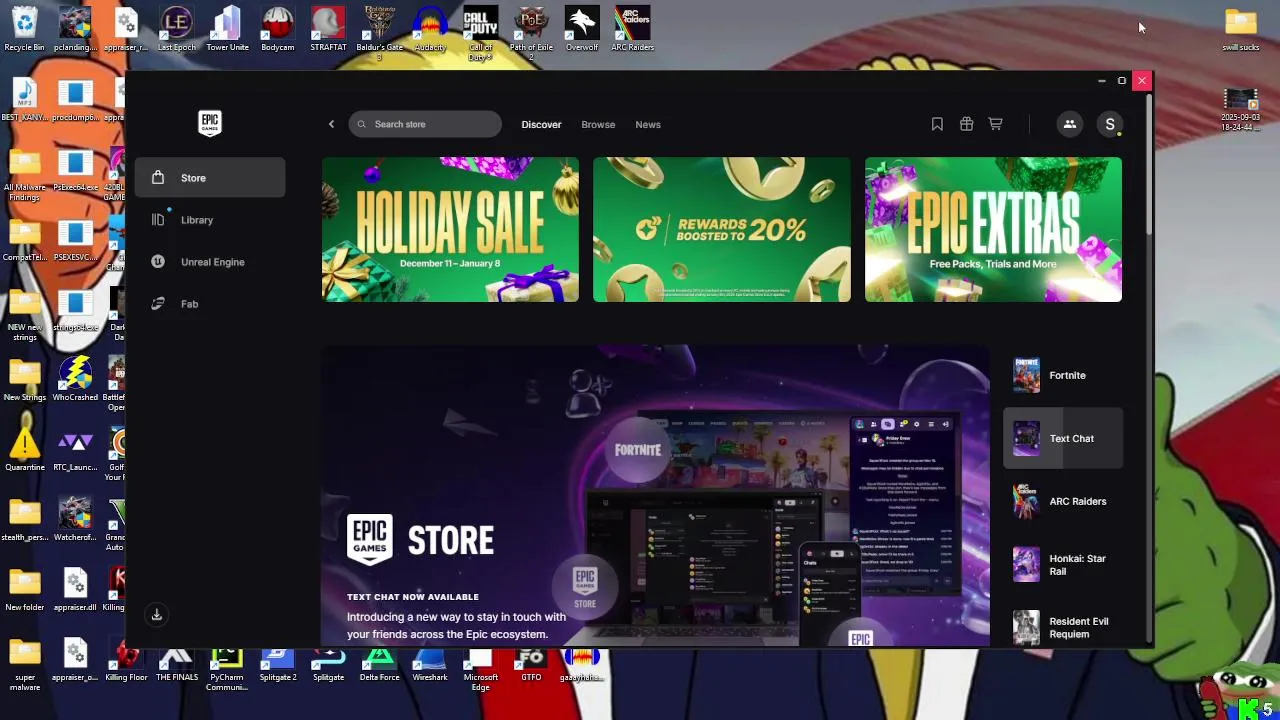Select 'swill sucks' desktop folder
Viewport: 1280px width, 720px height.
[x=1240, y=28]
